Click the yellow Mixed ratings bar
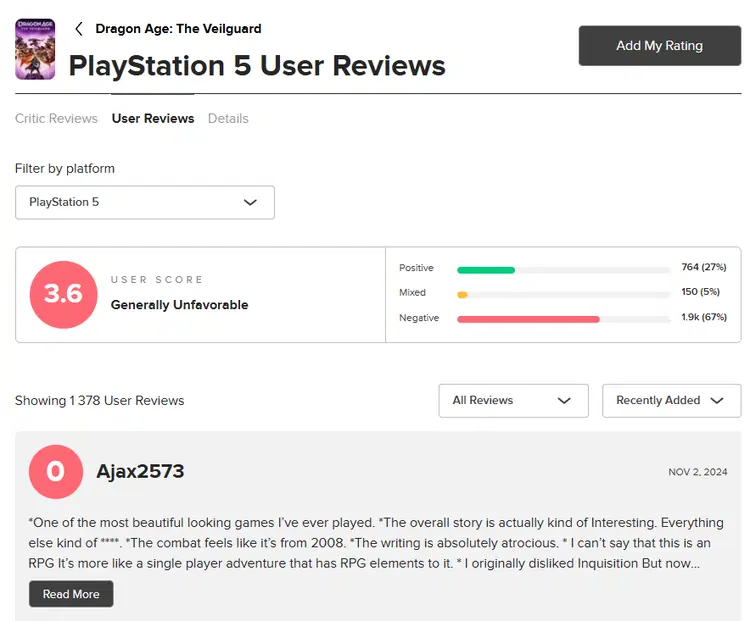The width and height of the screenshot is (750, 621). click(462, 295)
